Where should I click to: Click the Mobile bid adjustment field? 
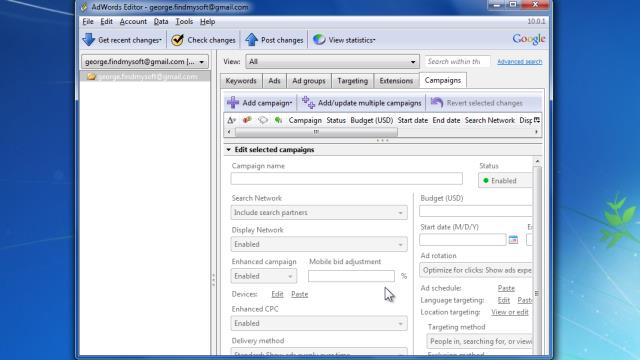351,276
